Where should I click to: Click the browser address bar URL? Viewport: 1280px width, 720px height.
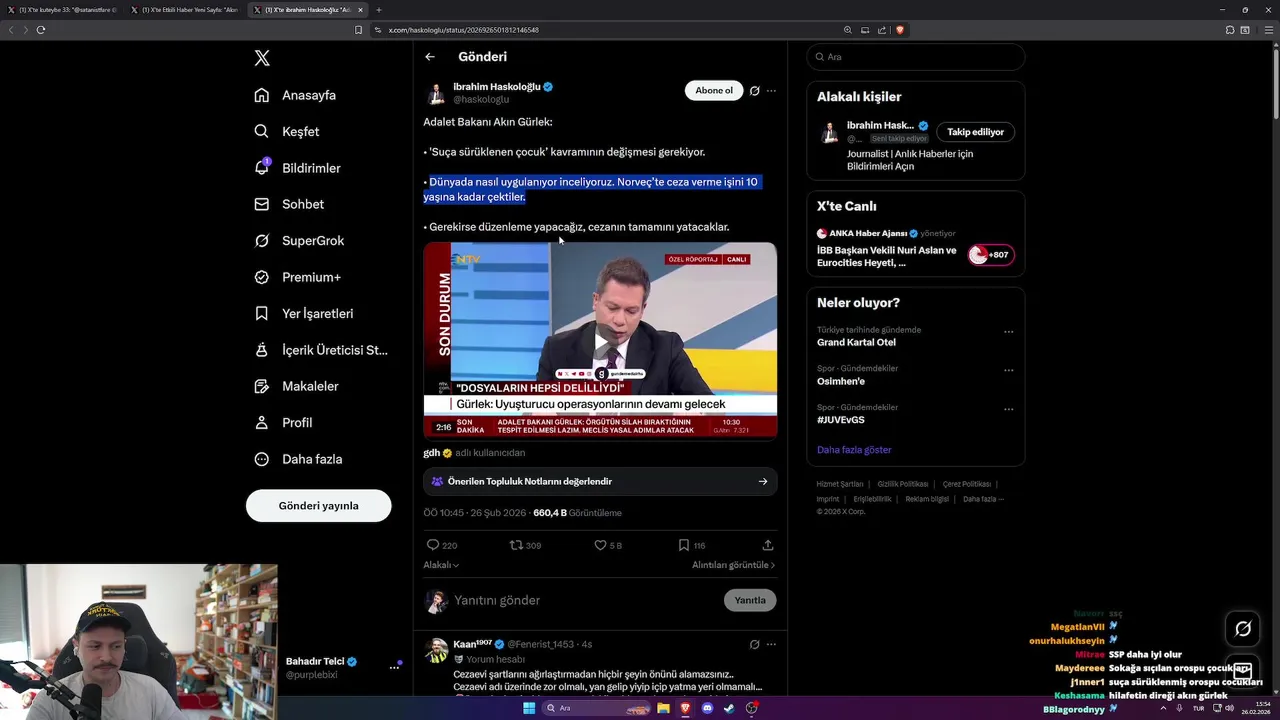[x=464, y=30]
